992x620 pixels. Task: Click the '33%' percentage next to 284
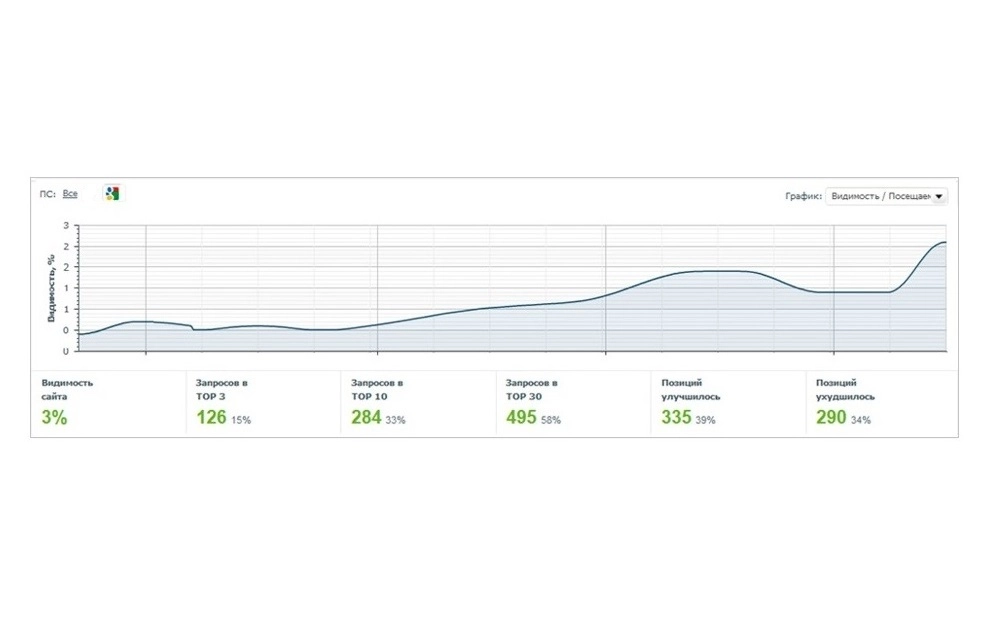395,420
